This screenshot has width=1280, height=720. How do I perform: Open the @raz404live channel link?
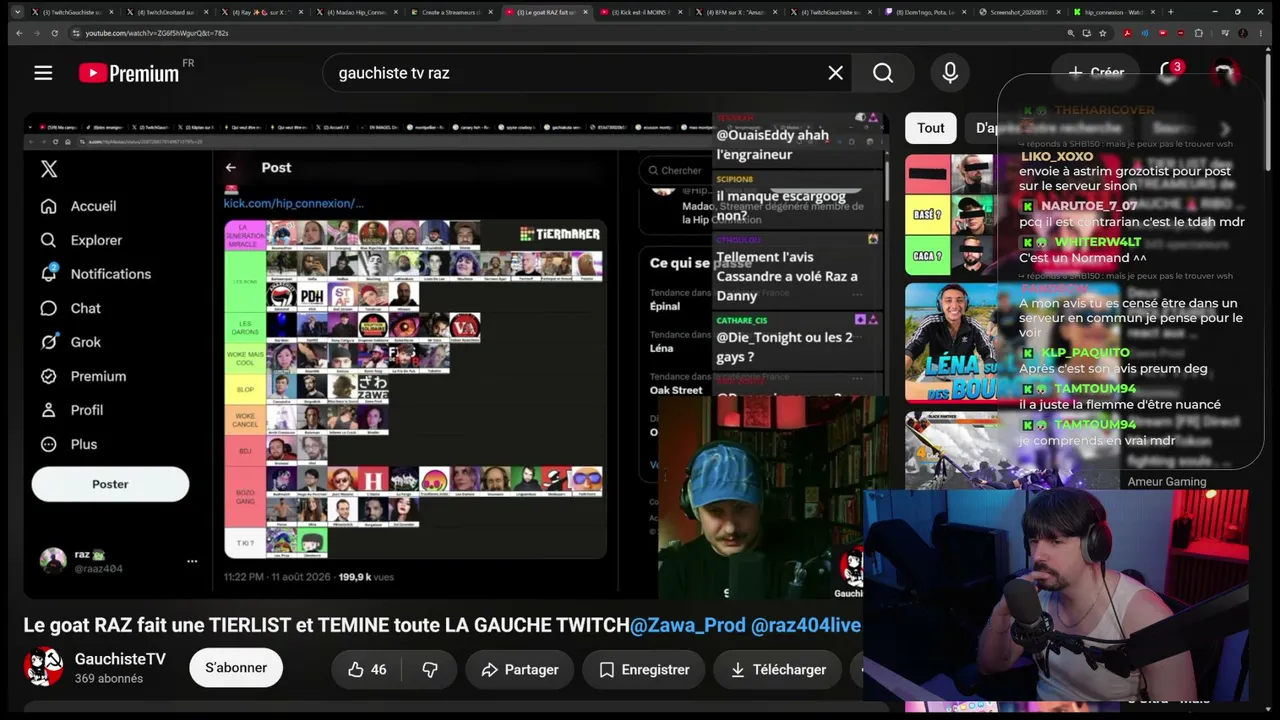(x=806, y=625)
